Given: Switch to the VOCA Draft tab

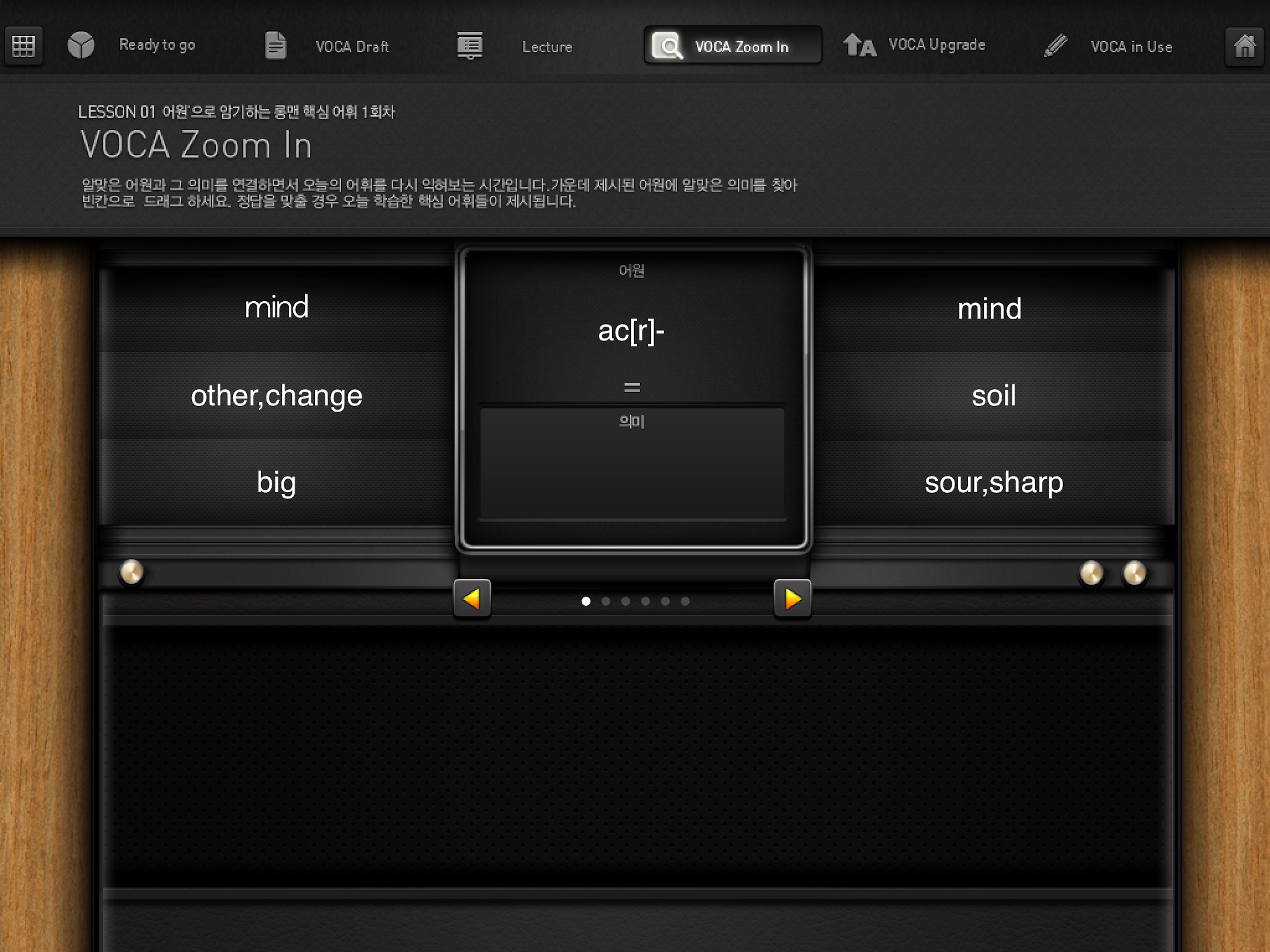Looking at the screenshot, I should tap(352, 46).
